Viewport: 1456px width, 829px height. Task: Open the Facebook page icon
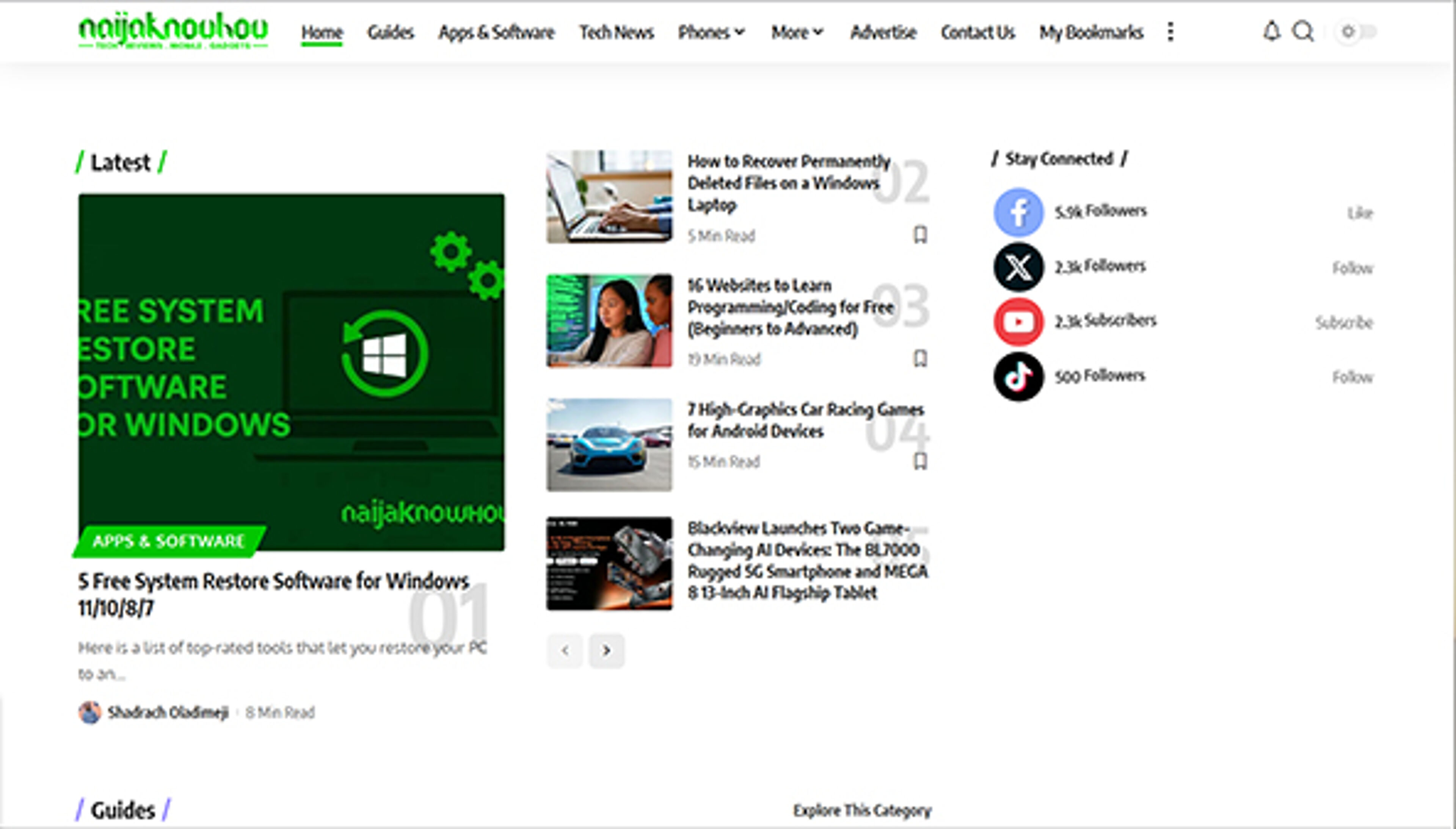(x=1017, y=211)
